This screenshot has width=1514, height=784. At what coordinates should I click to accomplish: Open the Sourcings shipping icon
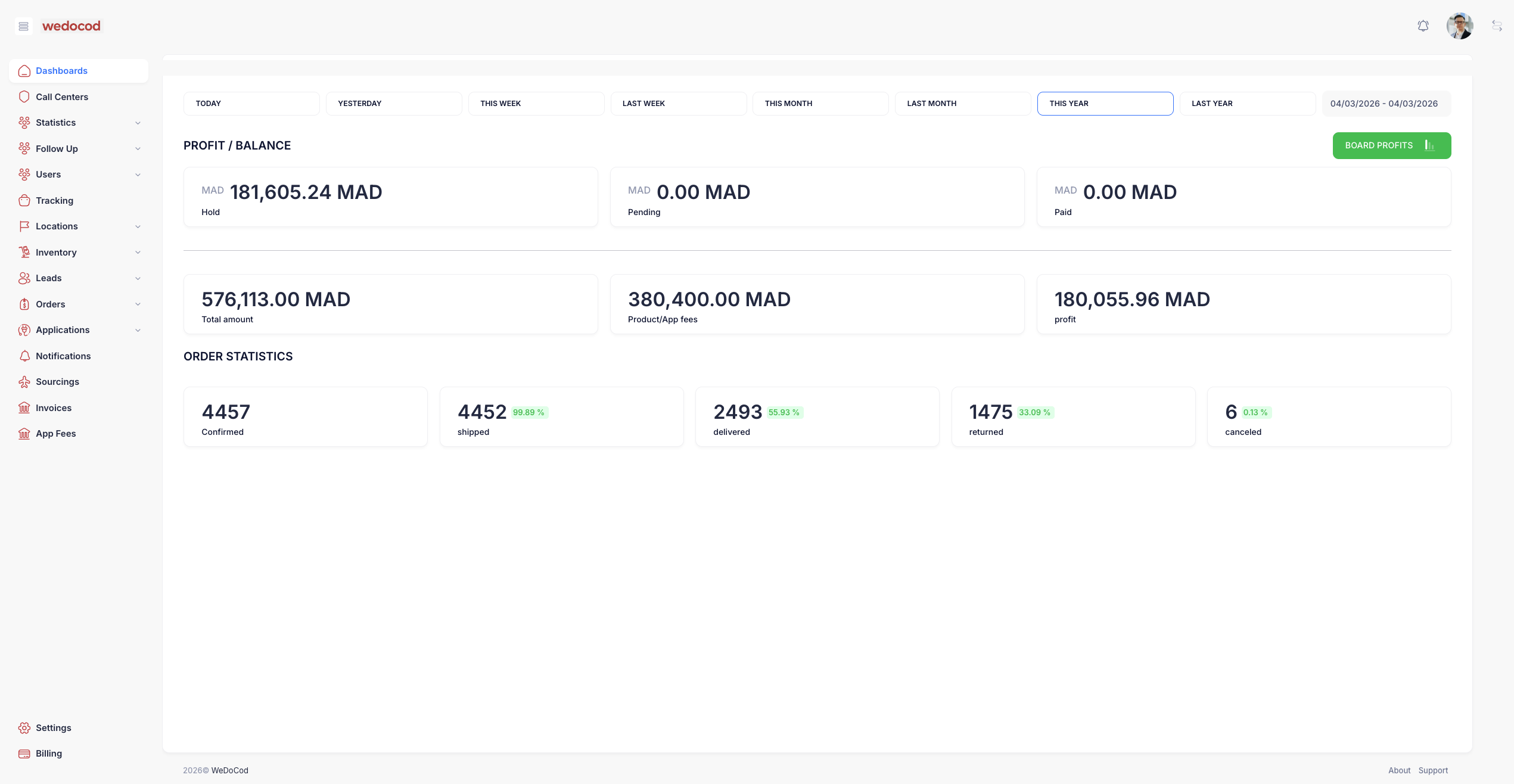pos(24,381)
